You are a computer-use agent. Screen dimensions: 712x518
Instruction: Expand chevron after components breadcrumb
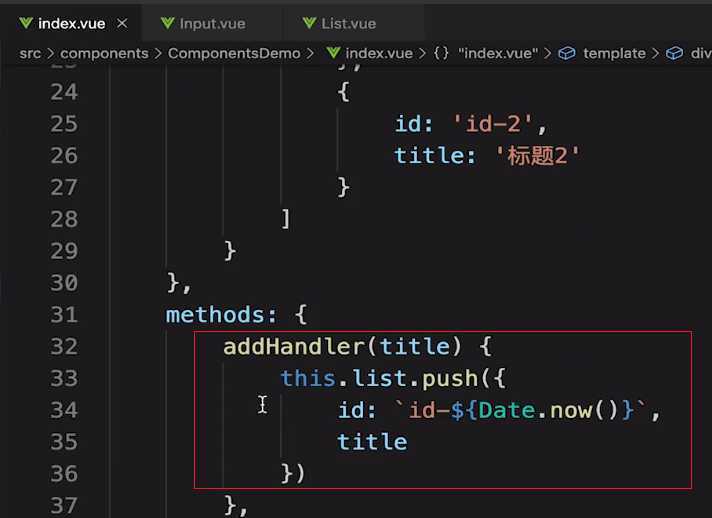point(158,54)
